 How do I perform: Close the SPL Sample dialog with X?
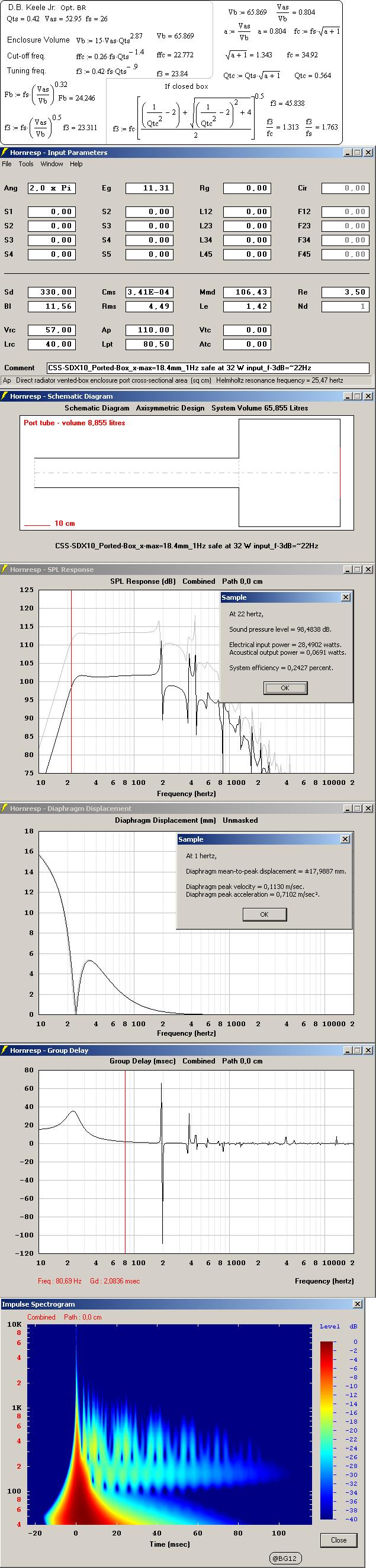tap(346, 597)
